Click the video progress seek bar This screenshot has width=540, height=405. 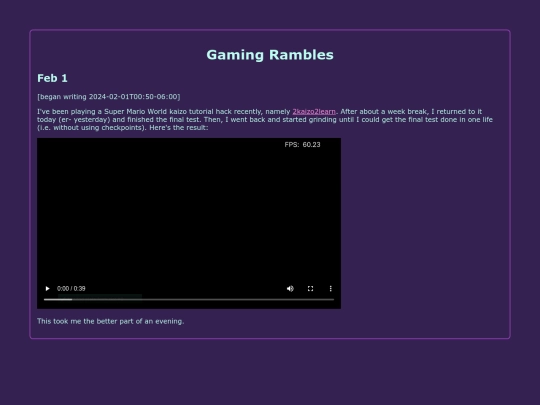(189, 300)
